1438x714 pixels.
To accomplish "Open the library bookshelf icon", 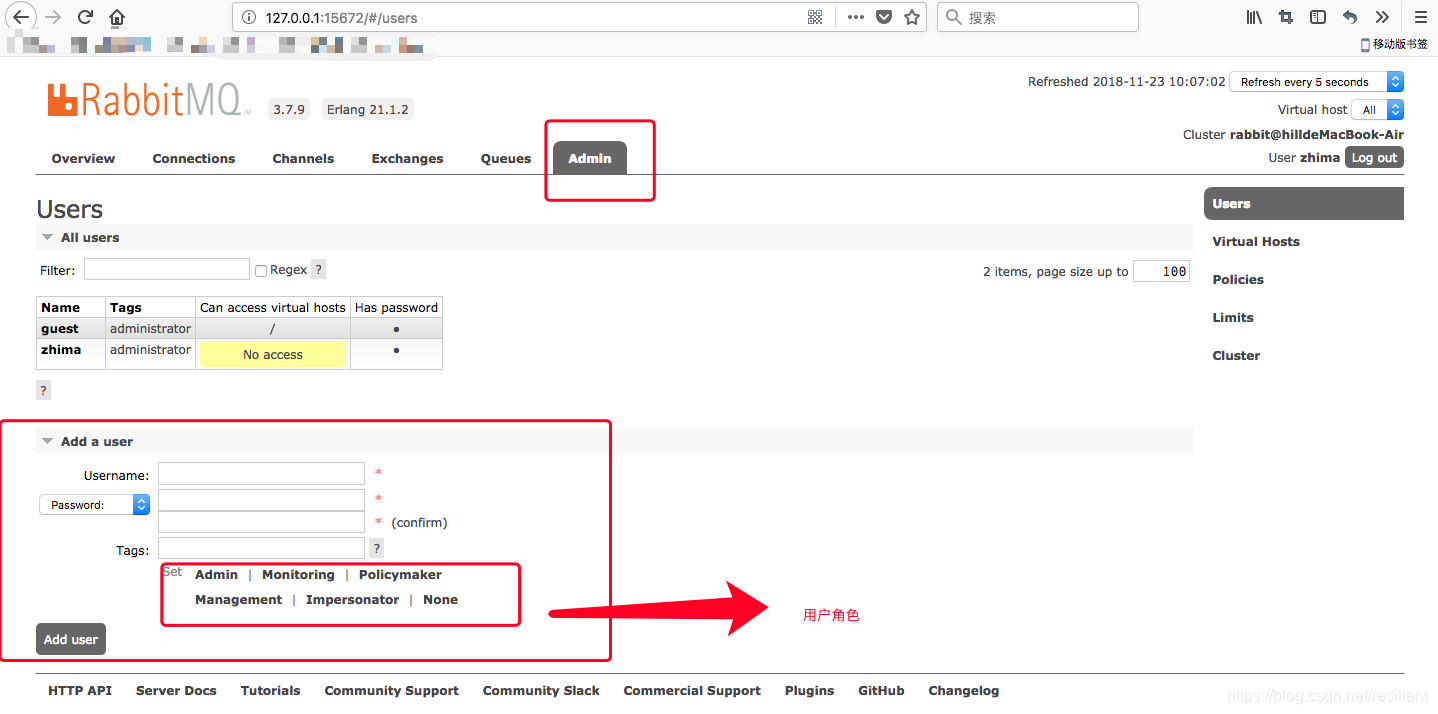I will [x=1254, y=17].
